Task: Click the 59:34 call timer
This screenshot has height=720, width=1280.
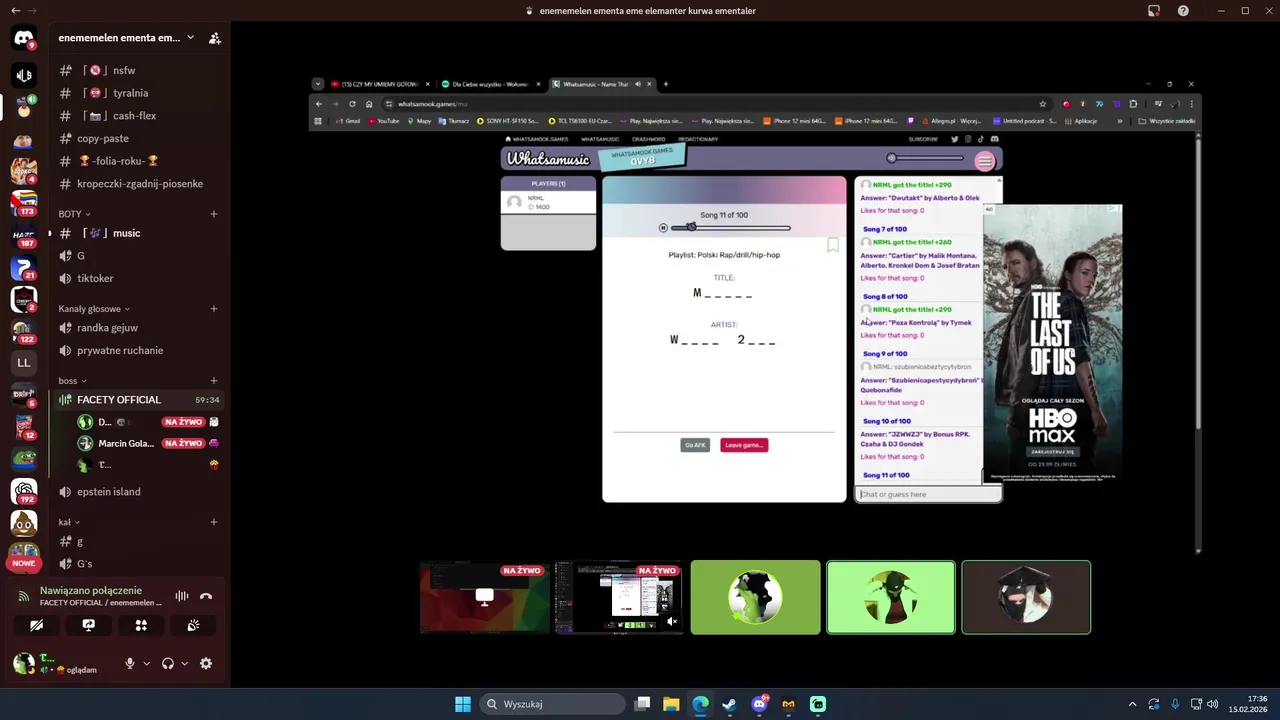Action: click(207, 400)
